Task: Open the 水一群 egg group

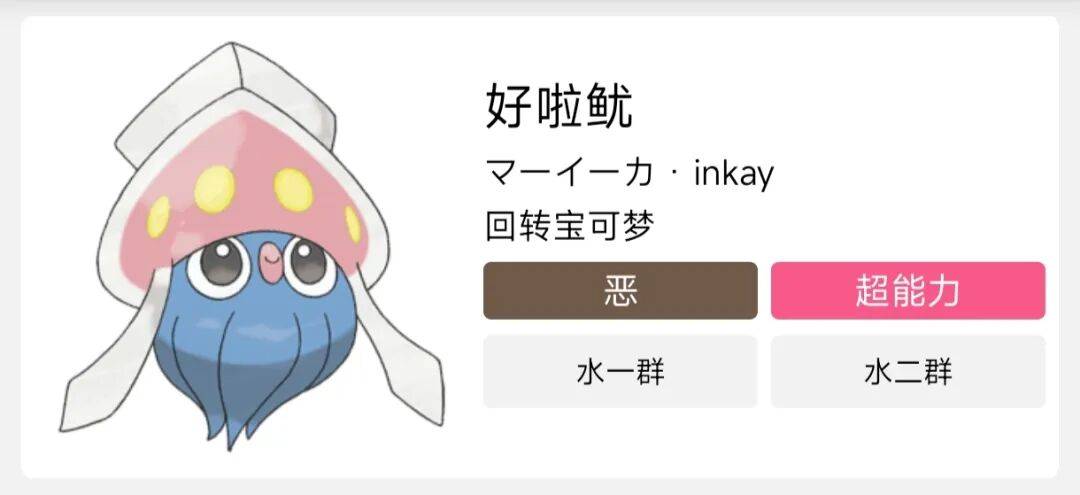Action: (620, 372)
